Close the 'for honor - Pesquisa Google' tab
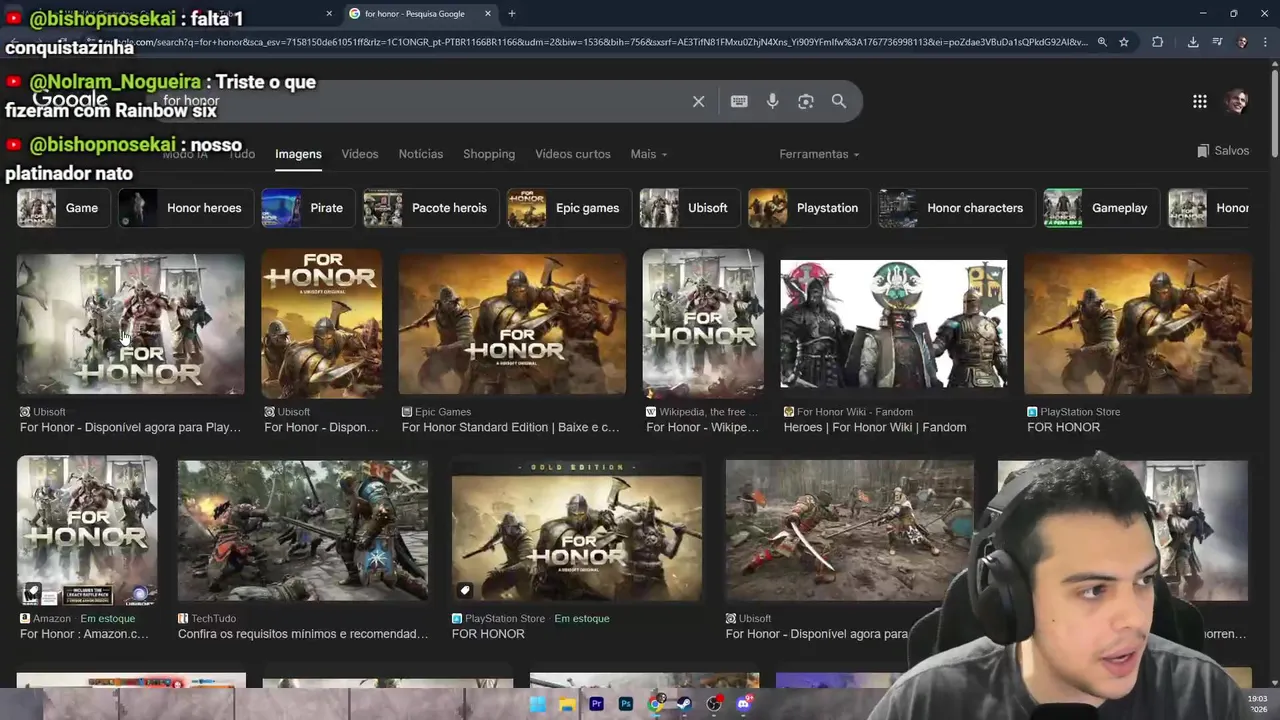The width and height of the screenshot is (1280, 720). click(488, 13)
